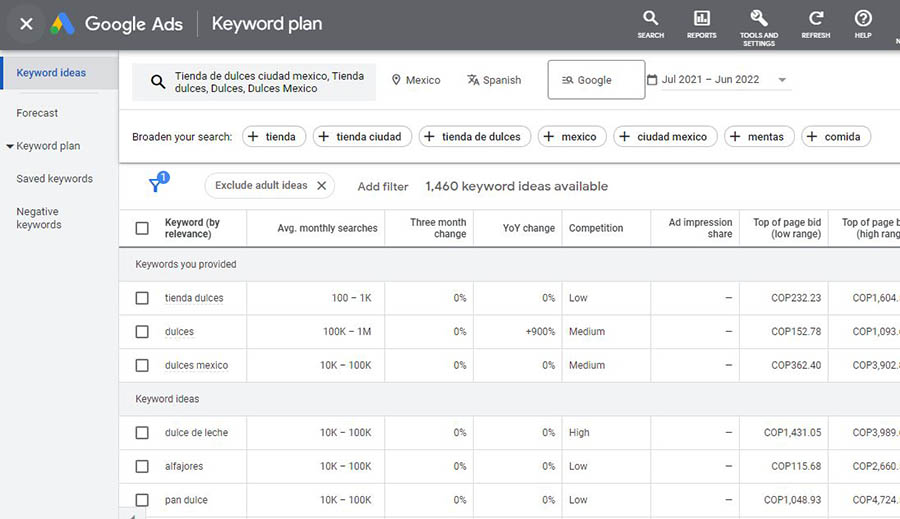Check the box for tienda dulces
This screenshot has height=519, width=900.
pyautogui.click(x=142, y=298)
